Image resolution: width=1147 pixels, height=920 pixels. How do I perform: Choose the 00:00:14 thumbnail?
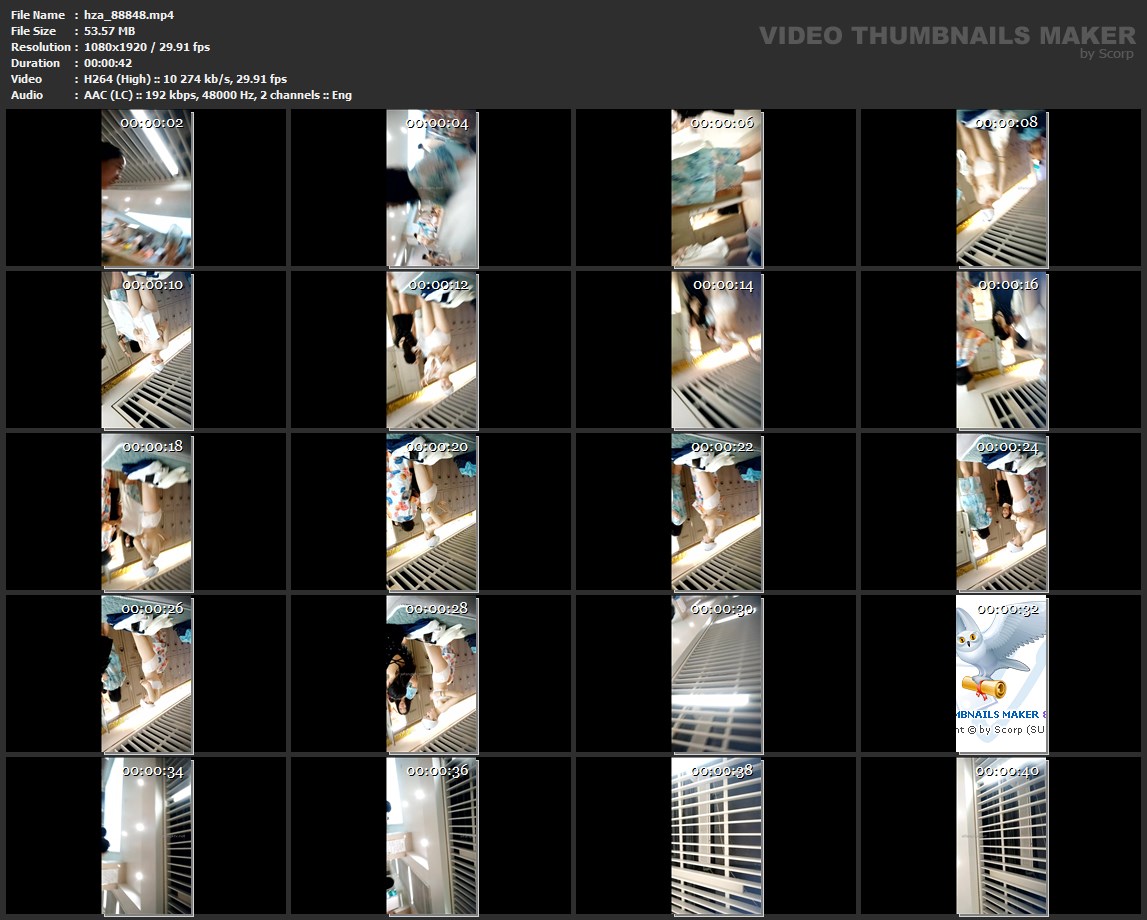717,350
